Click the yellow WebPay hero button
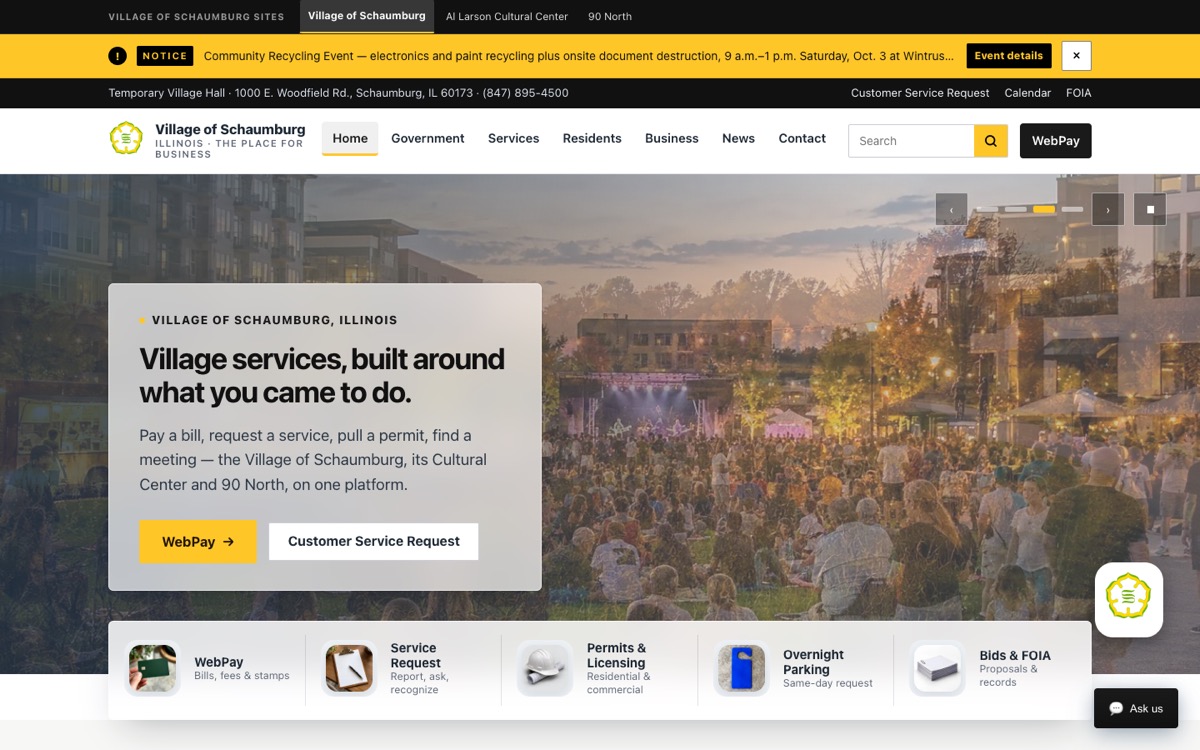 (x=198, y=541)
